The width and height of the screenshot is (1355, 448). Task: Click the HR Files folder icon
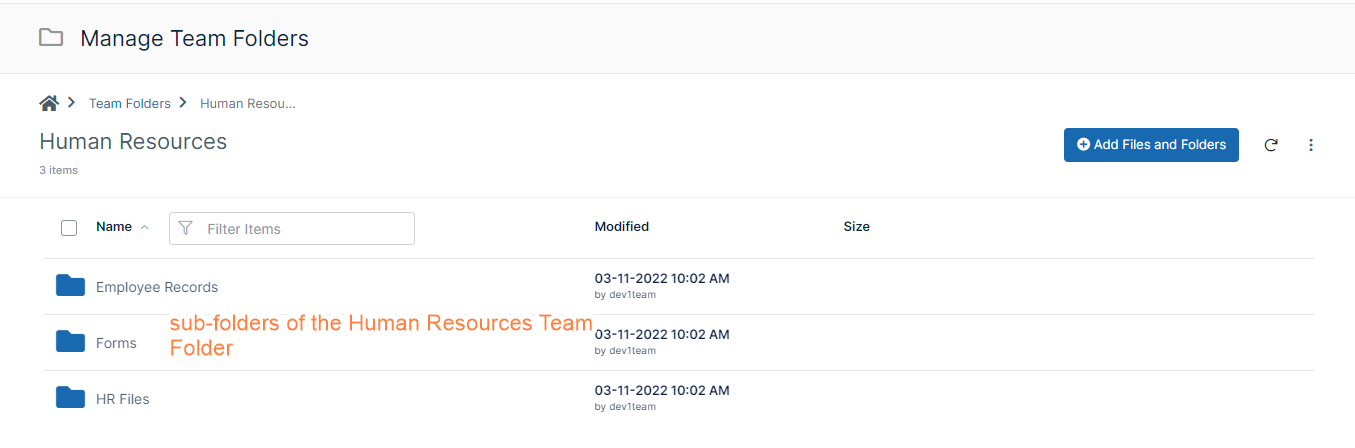click(x=70, y=398)
